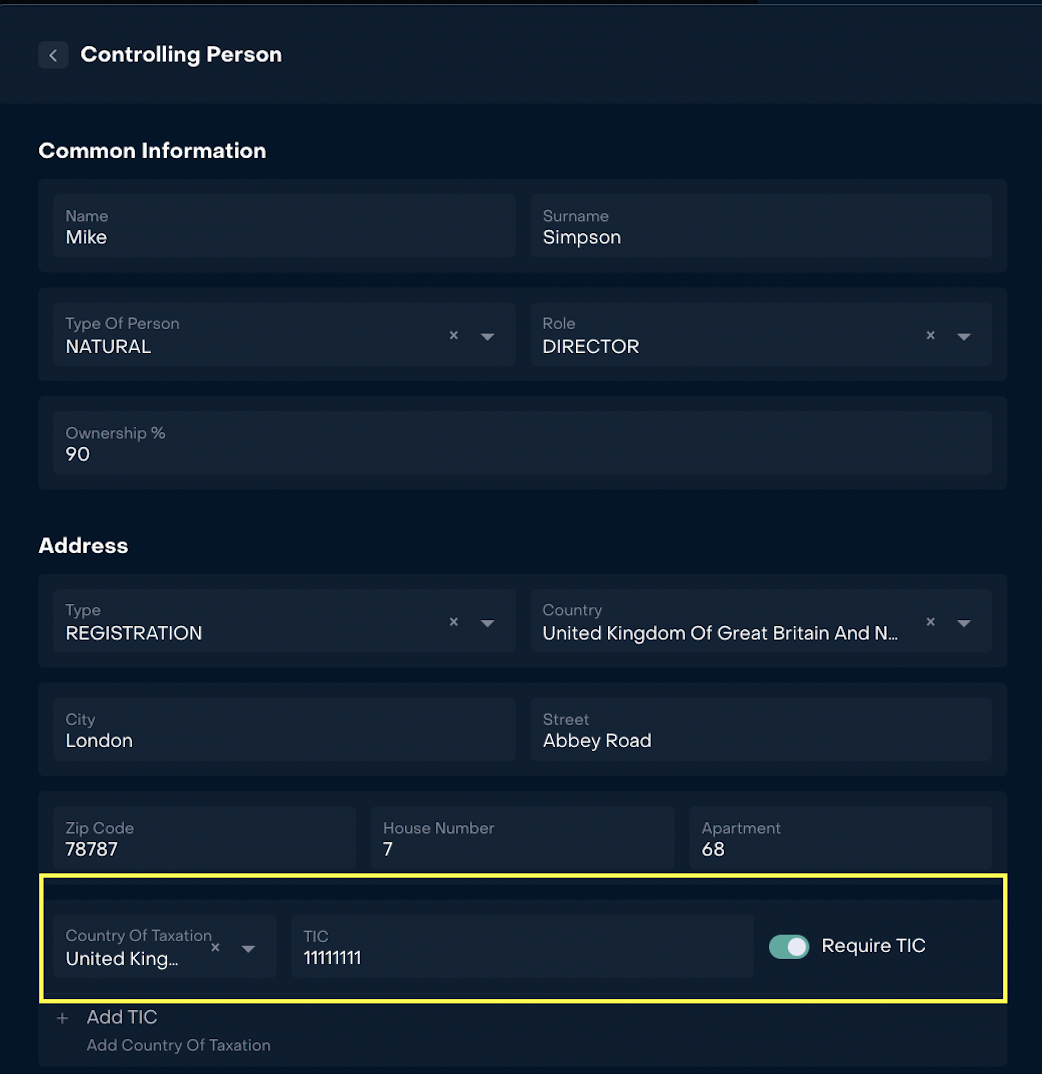Clear the address Country selection
This screenshot has height=1074, width=1042.
tap(931, 622)
